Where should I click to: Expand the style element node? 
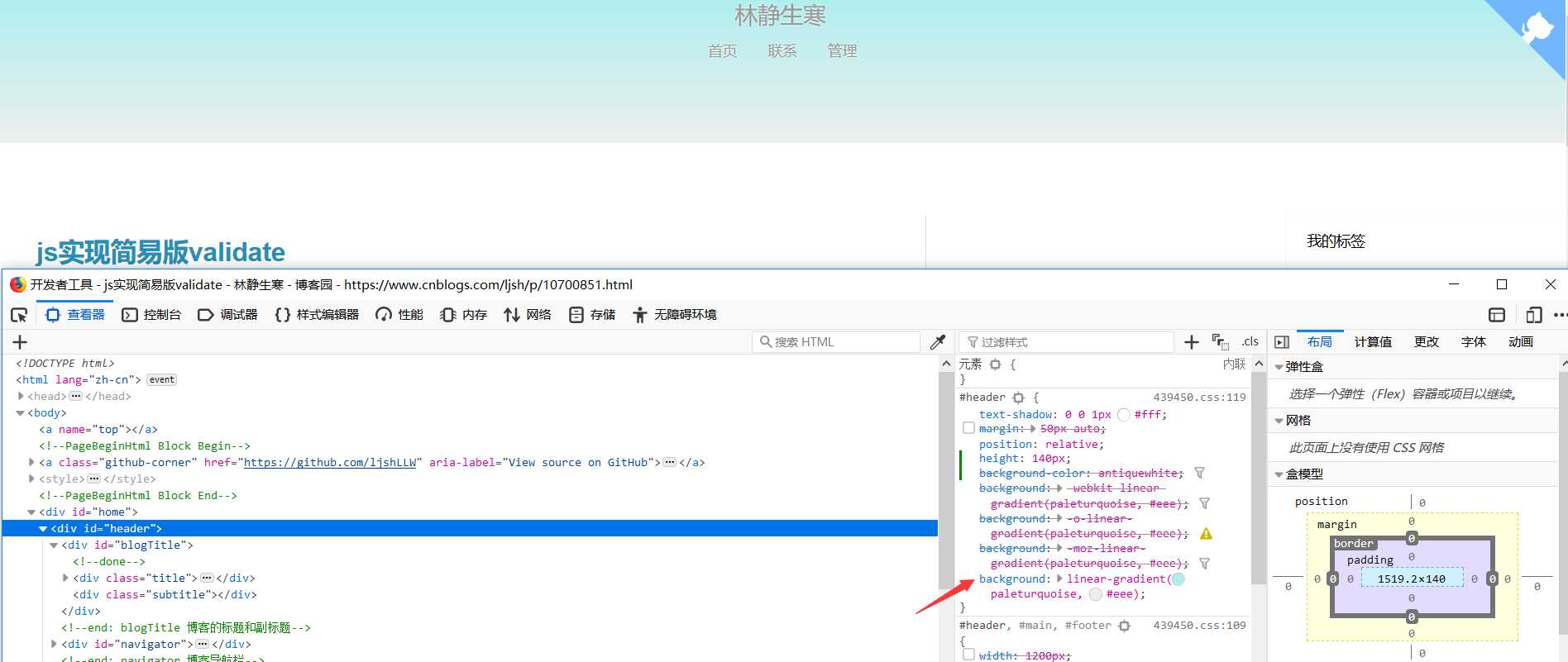pyautogui.click(x=32, y=479)
